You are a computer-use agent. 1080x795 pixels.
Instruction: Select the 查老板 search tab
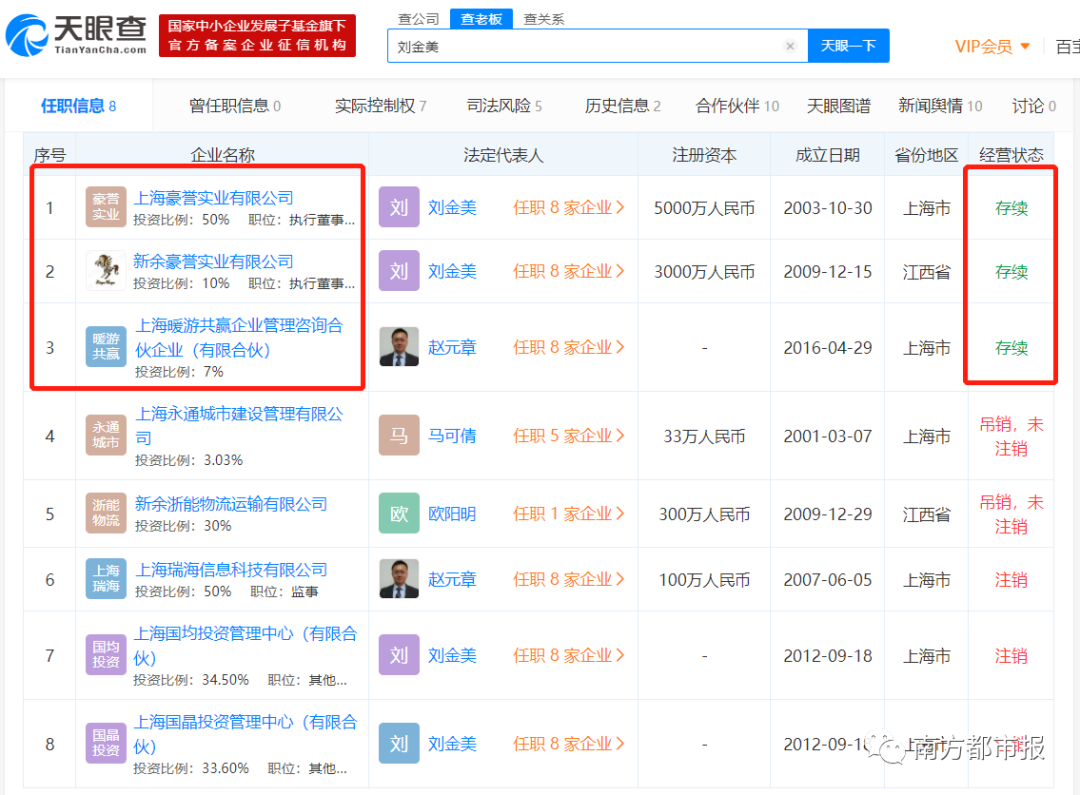click(481, 19)
